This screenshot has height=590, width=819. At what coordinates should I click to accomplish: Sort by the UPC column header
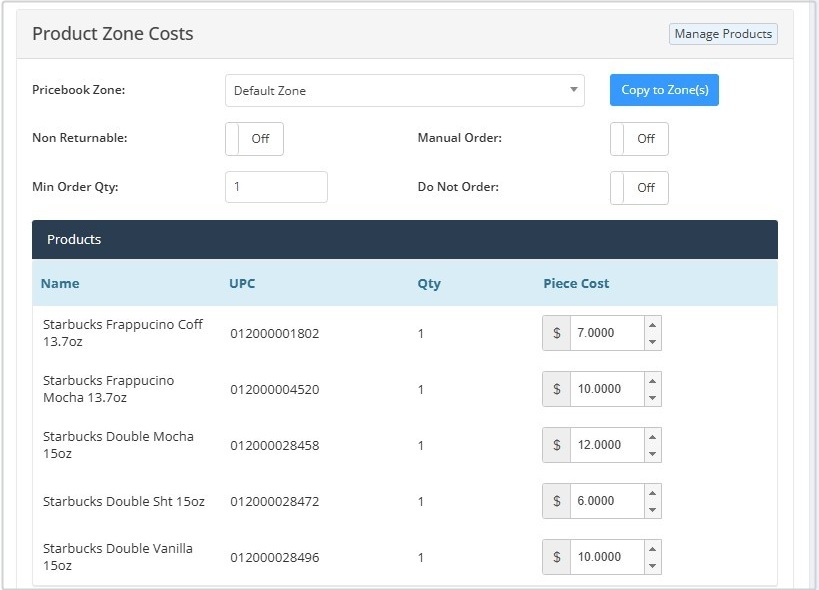click(x=242, y=284)
